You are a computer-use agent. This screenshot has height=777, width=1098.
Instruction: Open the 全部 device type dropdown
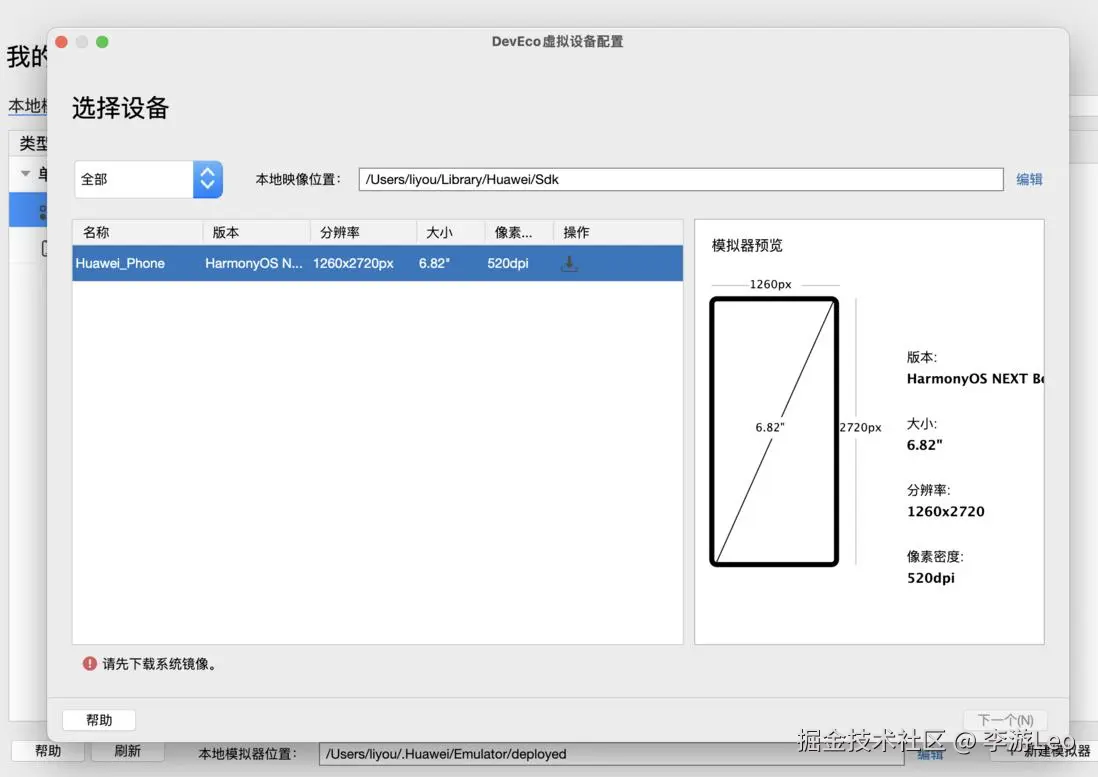pos(148,179)
